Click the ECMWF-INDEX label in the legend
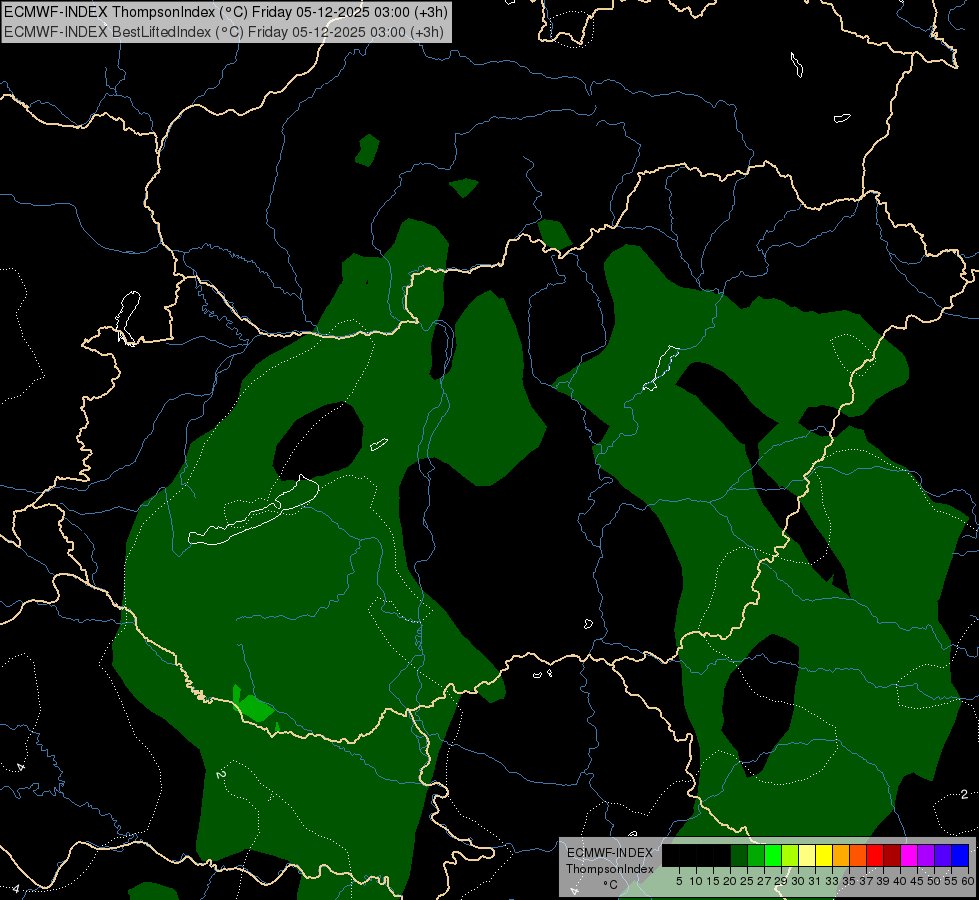Screen dimensions: 979x900 (610, 853)
